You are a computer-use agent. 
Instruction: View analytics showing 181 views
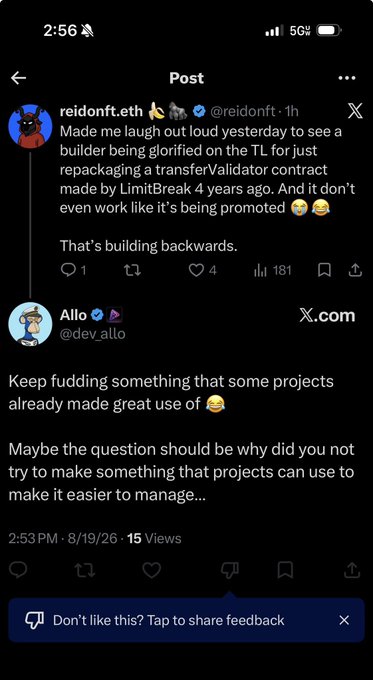[x=272, y=271]
